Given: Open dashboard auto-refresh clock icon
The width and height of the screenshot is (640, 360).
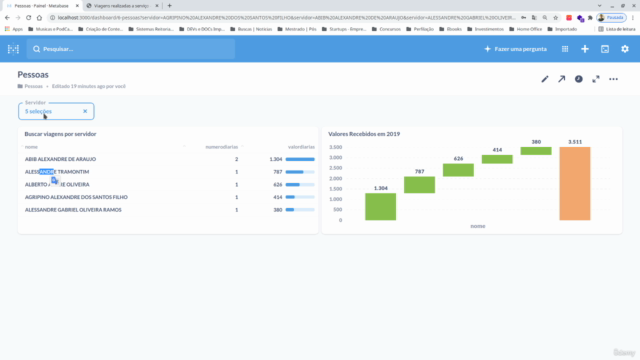Looking at the screenshot, I should 579,79.
